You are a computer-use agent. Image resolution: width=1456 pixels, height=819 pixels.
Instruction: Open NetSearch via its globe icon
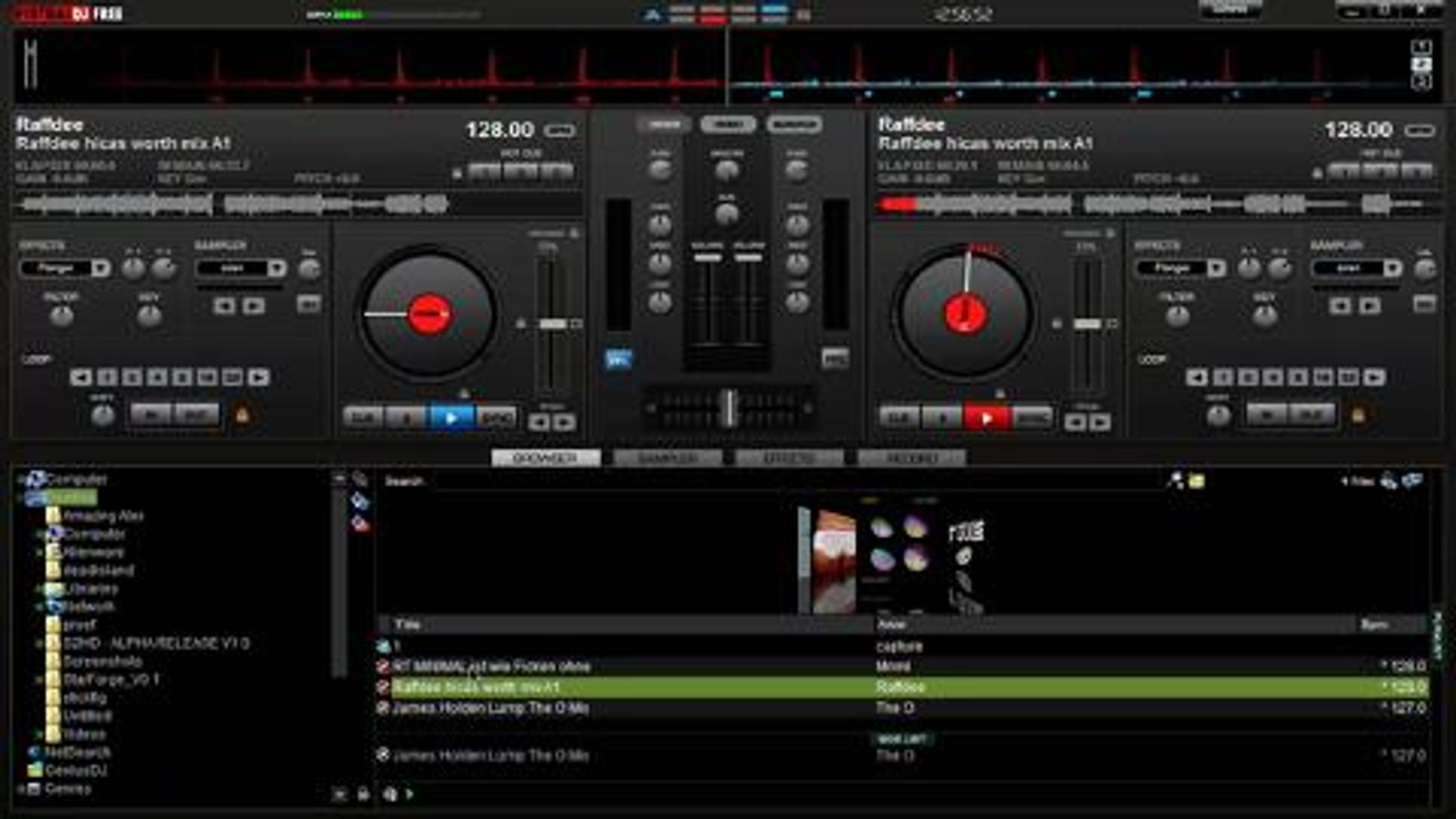coord(34,753)
